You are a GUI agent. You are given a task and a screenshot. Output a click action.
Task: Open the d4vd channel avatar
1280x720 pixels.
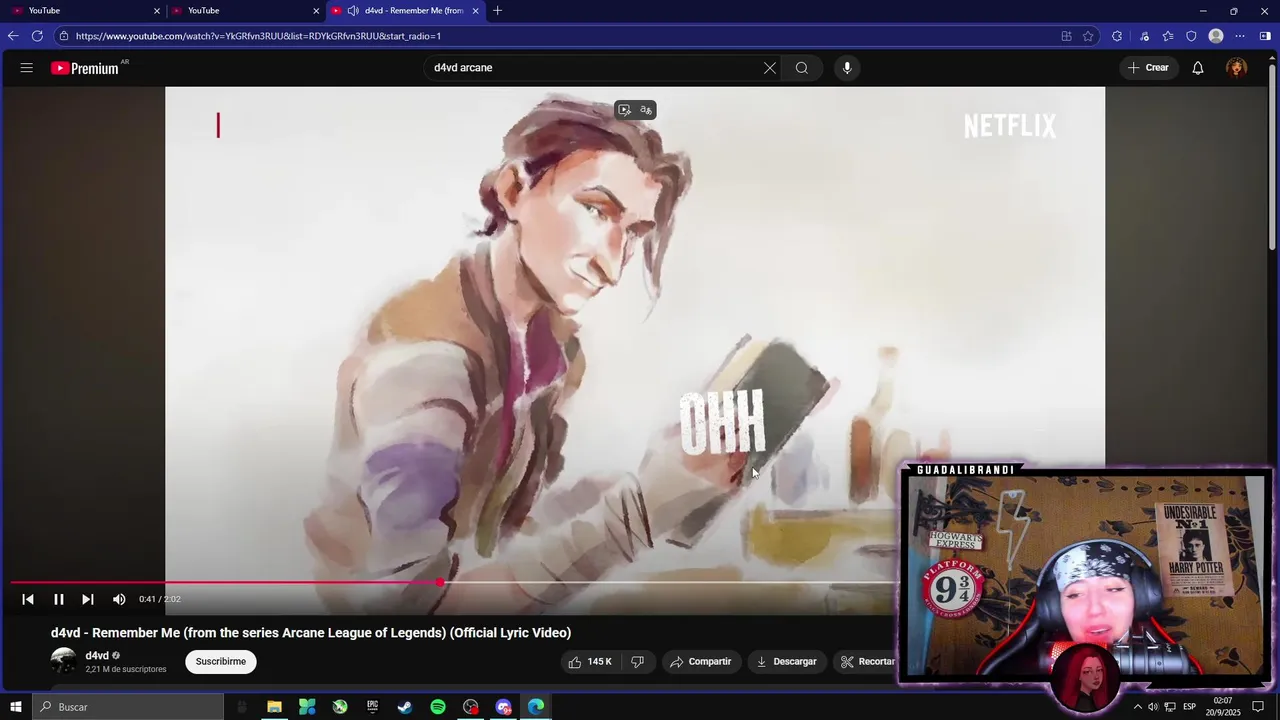click(x=64, y=661)
